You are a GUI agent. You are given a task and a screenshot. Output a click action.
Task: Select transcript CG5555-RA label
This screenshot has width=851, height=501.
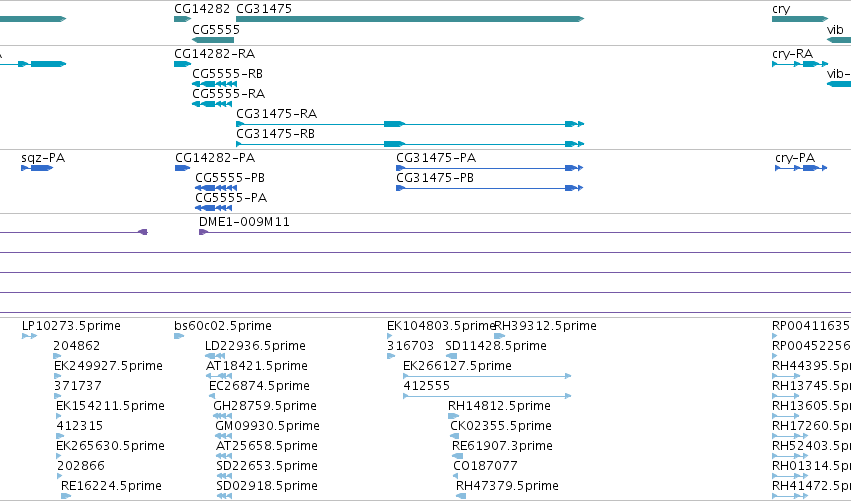pyautogui.click(x=228, y=94)
